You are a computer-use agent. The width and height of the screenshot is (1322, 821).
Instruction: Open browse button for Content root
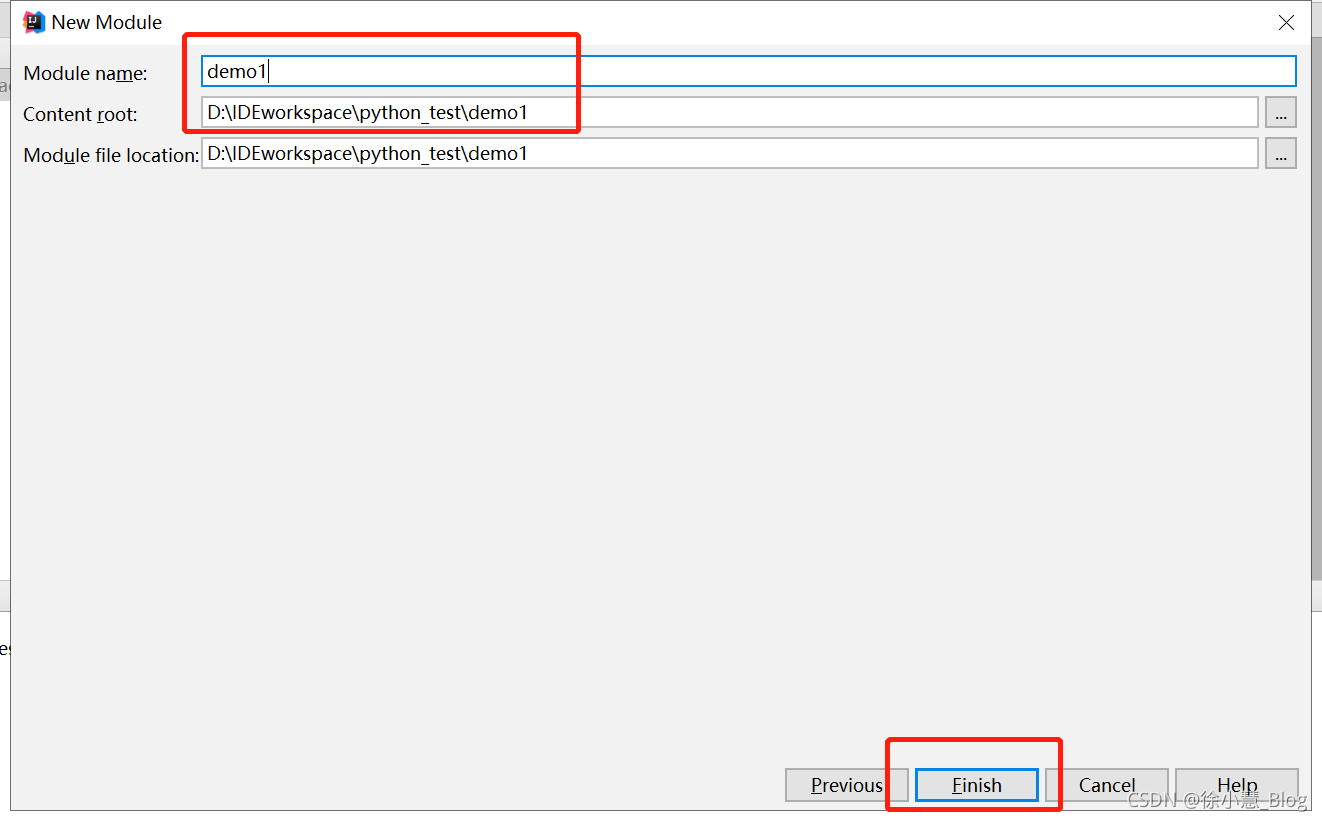(x=1281, y=112)
